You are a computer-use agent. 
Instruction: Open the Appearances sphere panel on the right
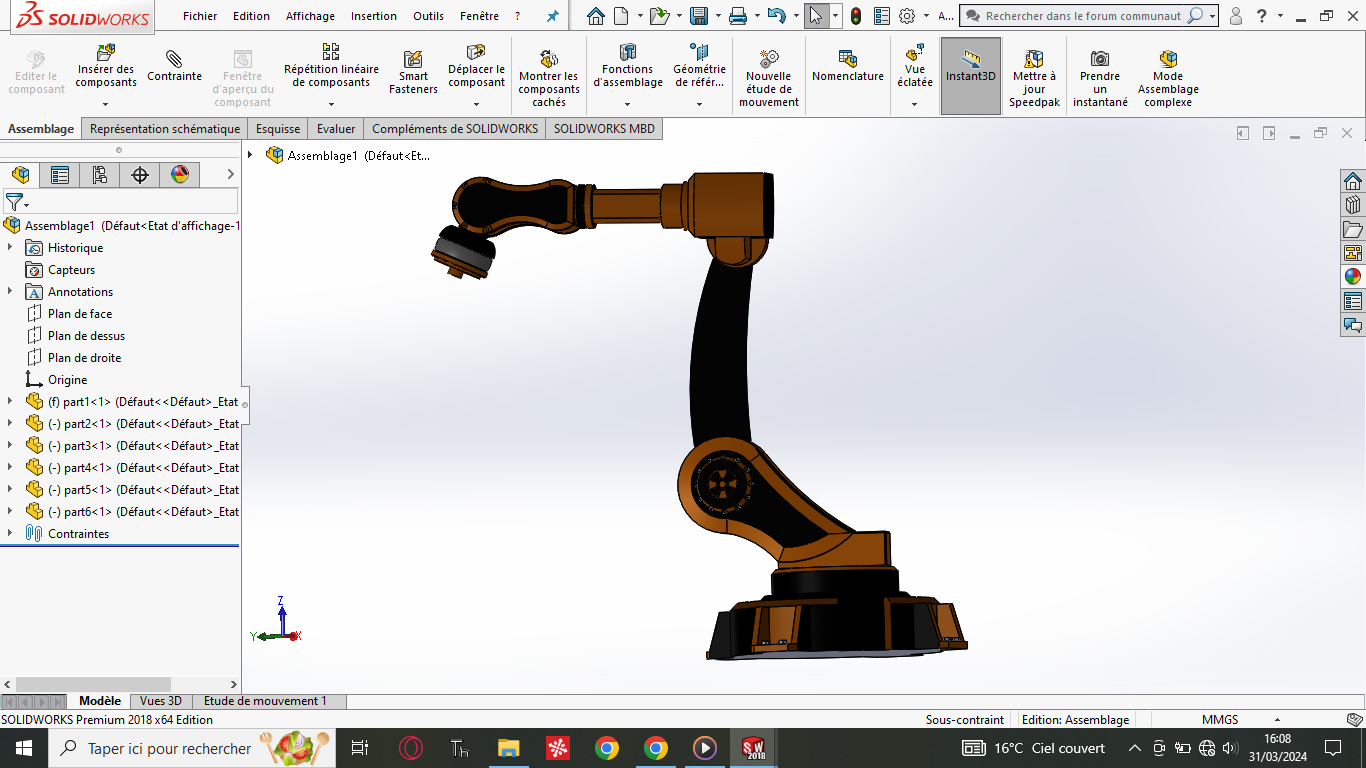click(1353, 276)
